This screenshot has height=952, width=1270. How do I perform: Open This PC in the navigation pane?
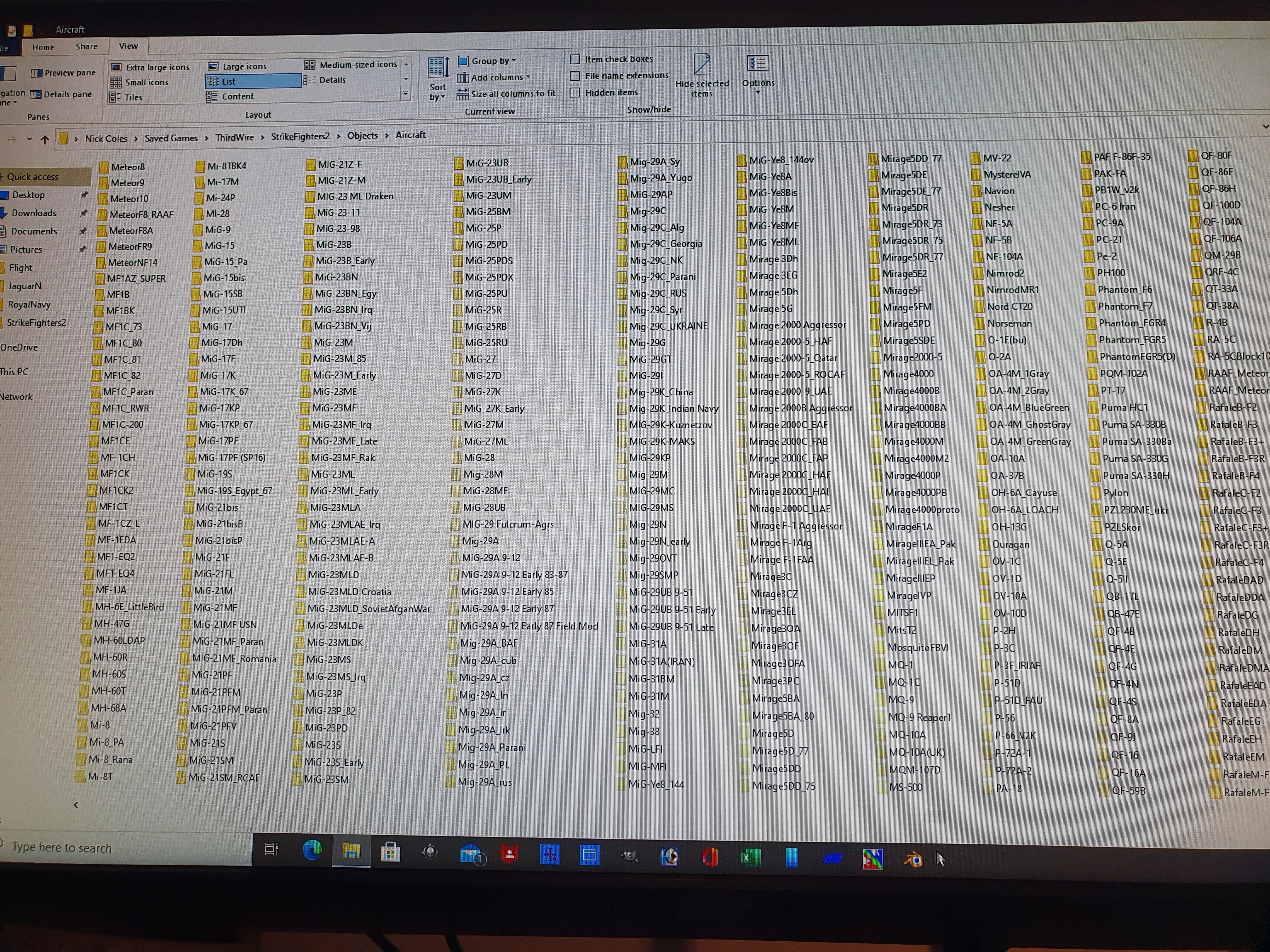click(x=14, y=372)
